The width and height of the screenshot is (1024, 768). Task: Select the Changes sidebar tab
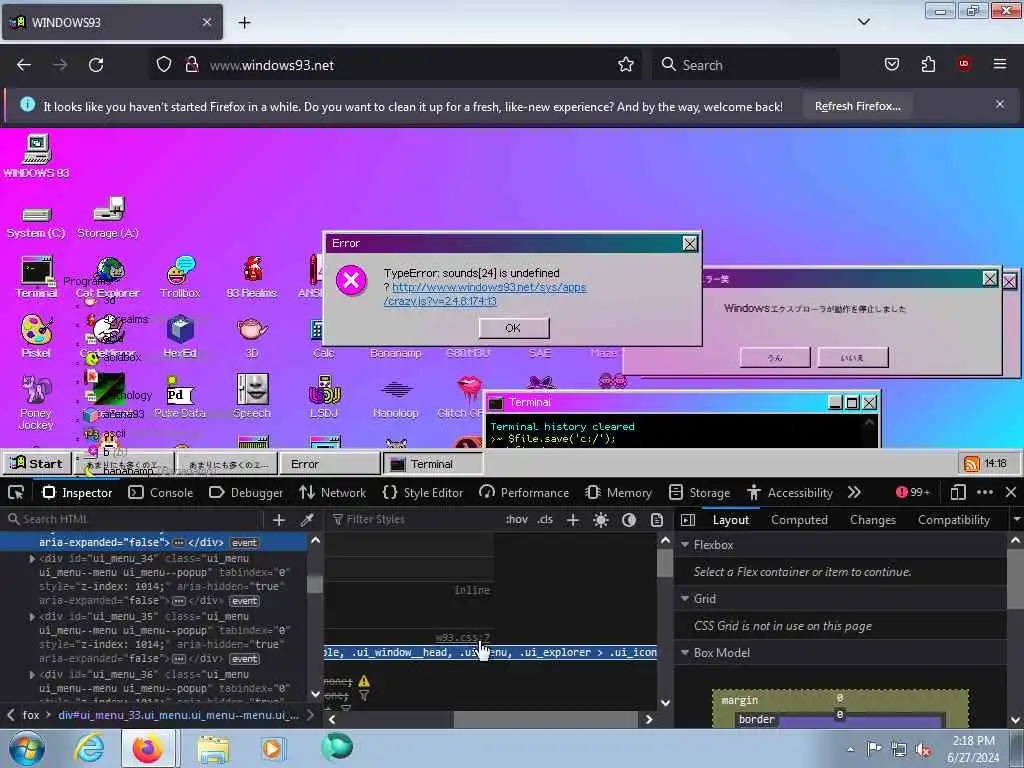point(872,520)
